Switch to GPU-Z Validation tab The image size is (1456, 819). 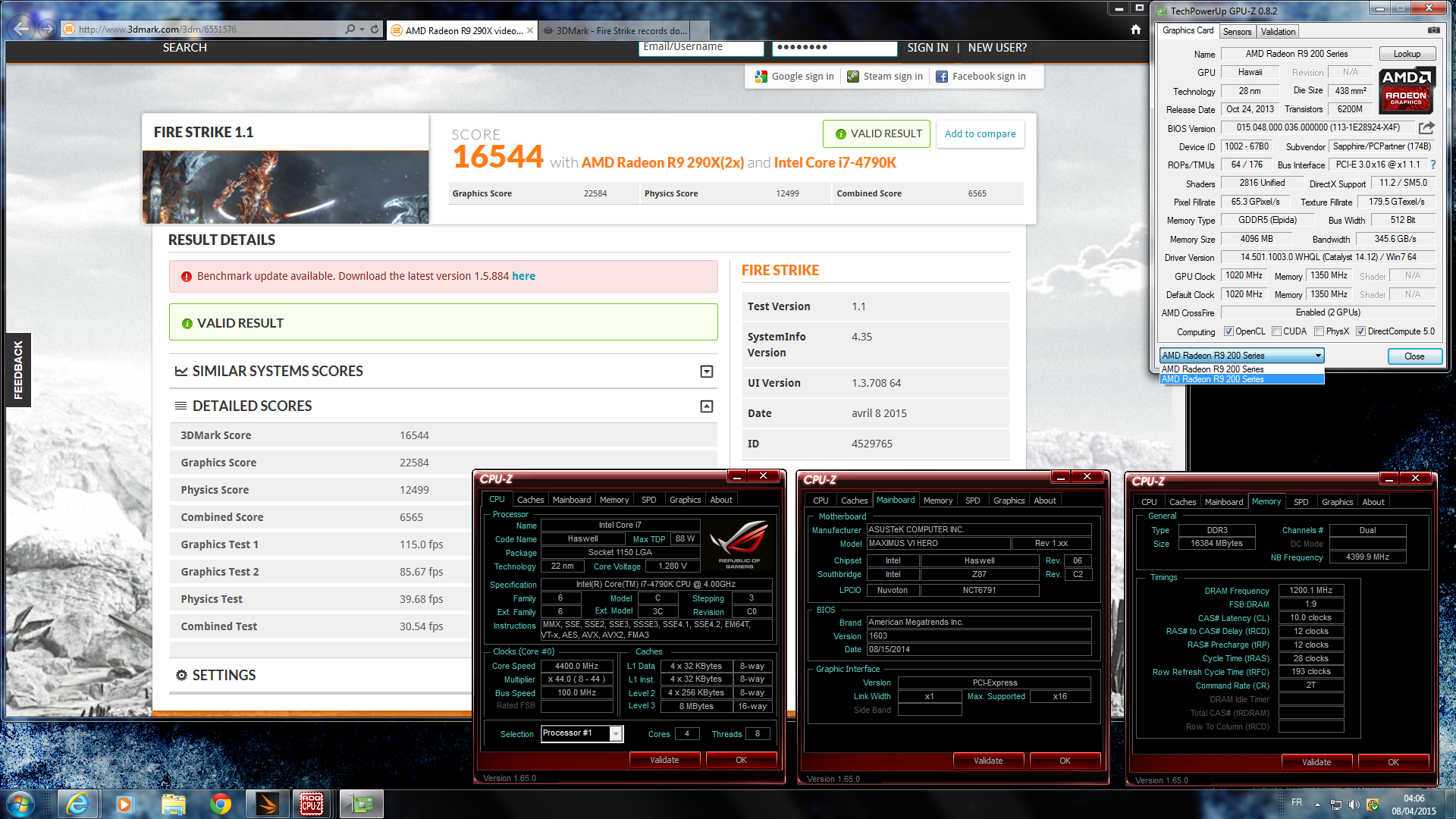point(1278,32)
